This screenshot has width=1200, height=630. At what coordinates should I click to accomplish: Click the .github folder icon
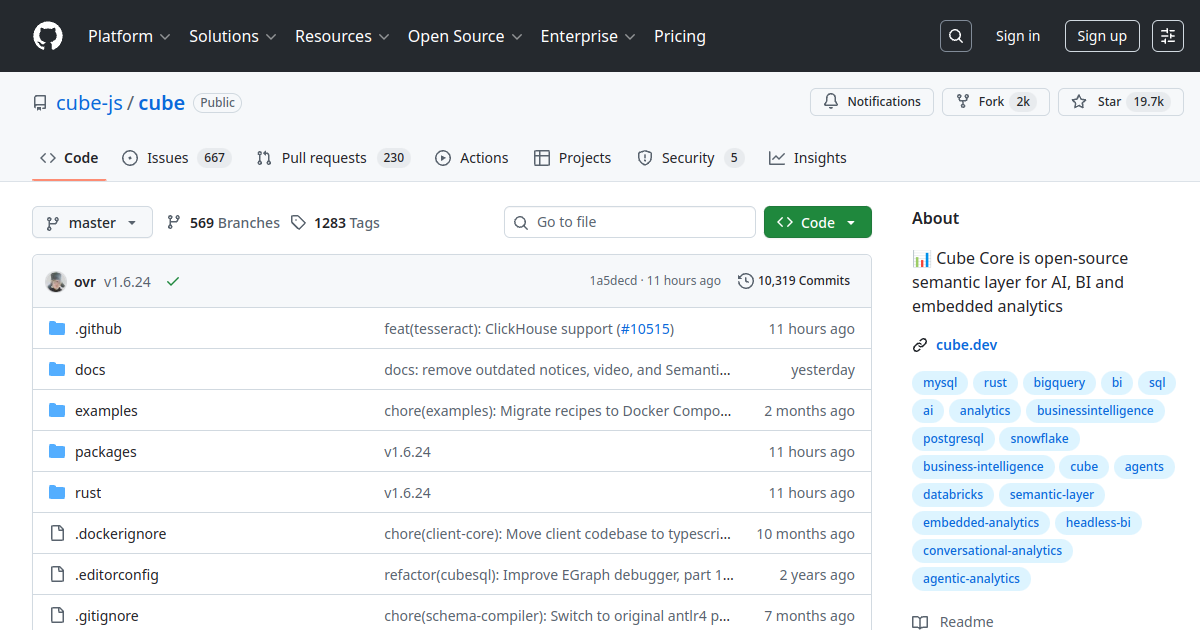point(57,329)
